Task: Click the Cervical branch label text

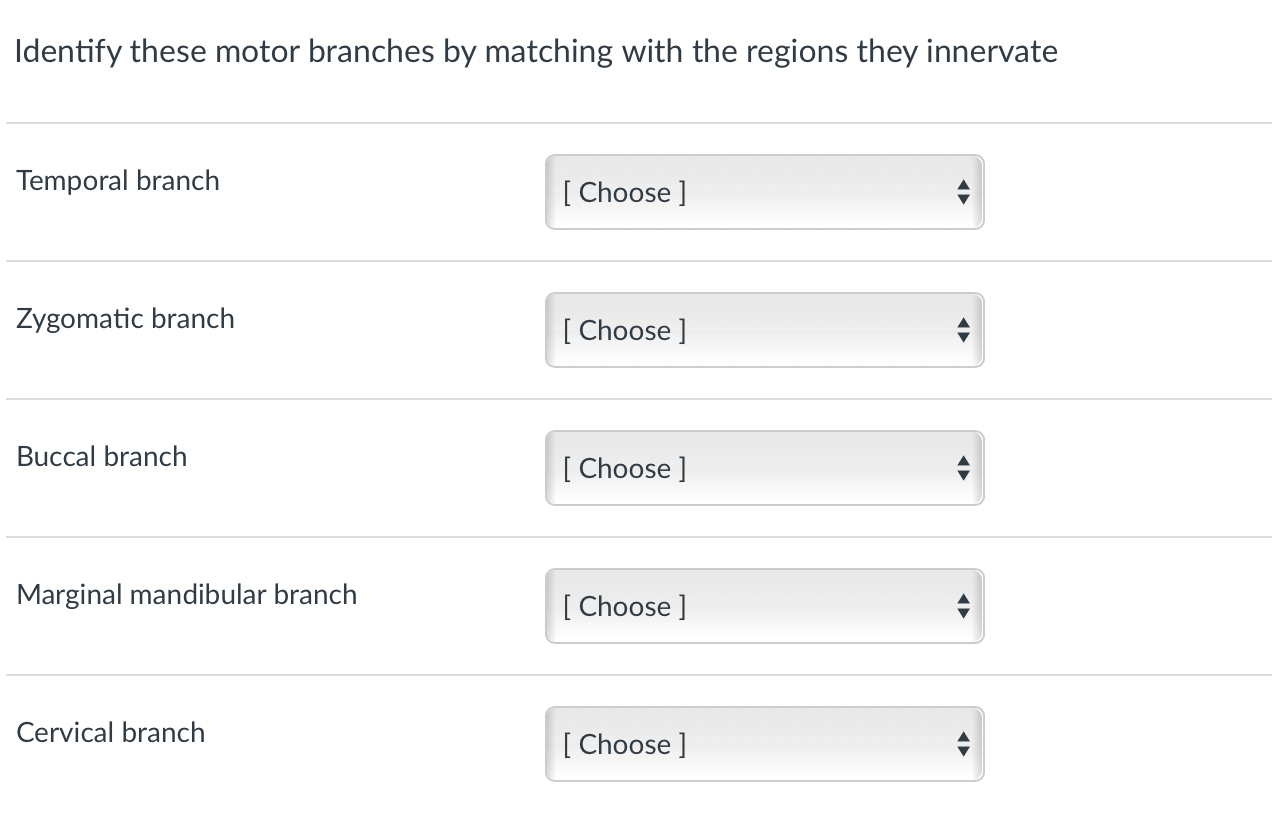Action: pos(111,733)
